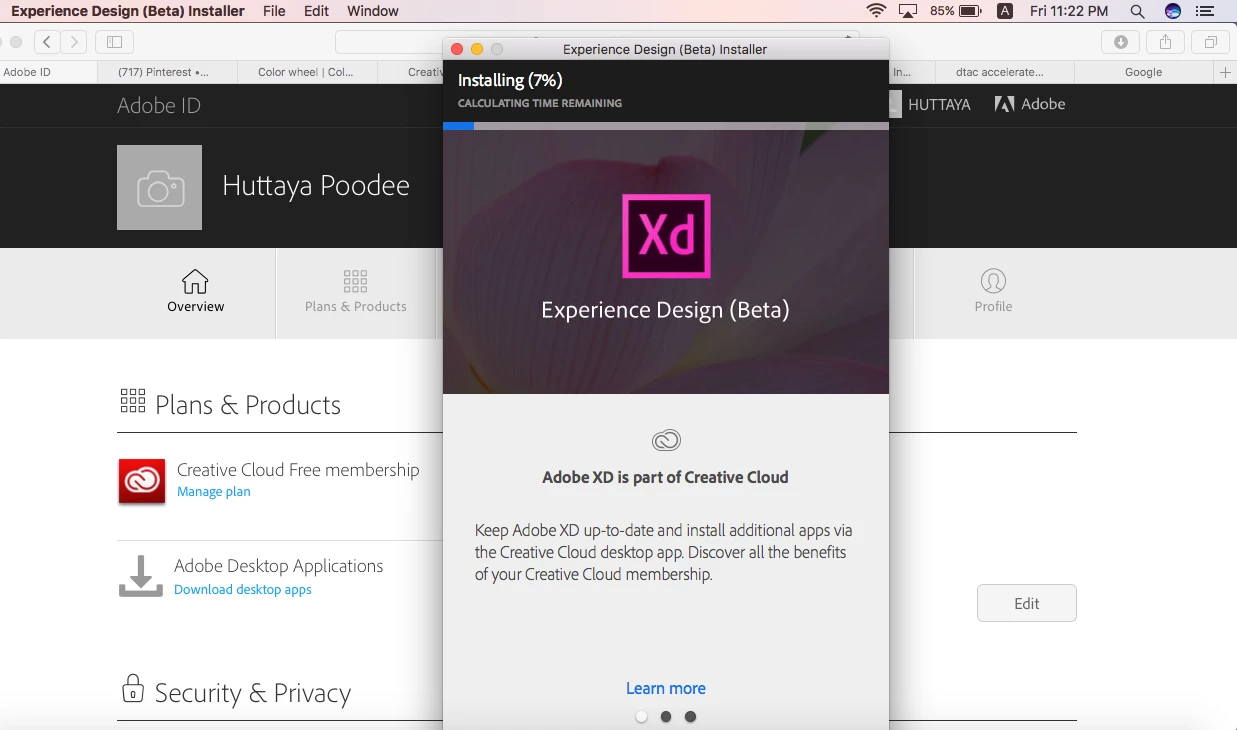Switch to the Color wheel tab
Screen dimensions: 1237x730
(308, 72)
